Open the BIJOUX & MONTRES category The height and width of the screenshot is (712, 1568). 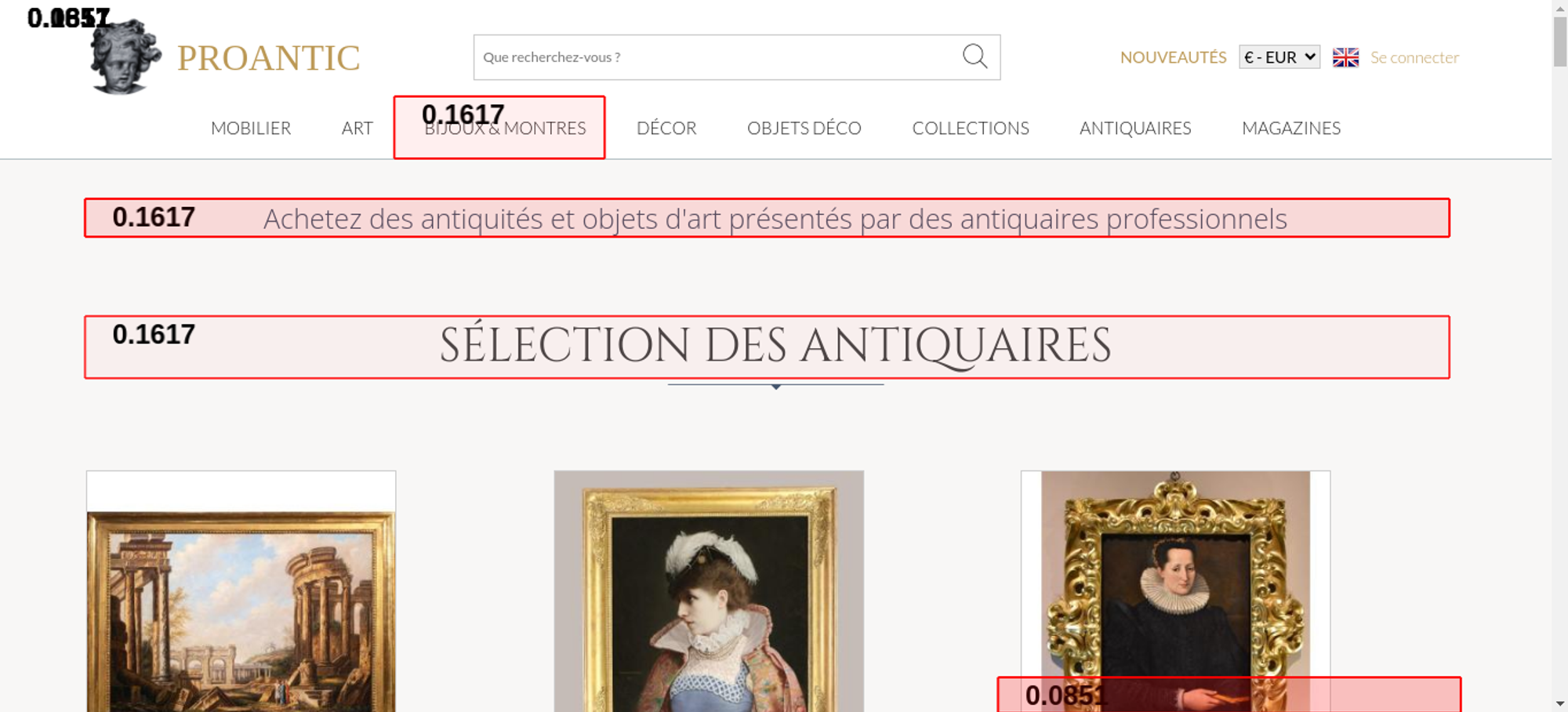point(505,129)
